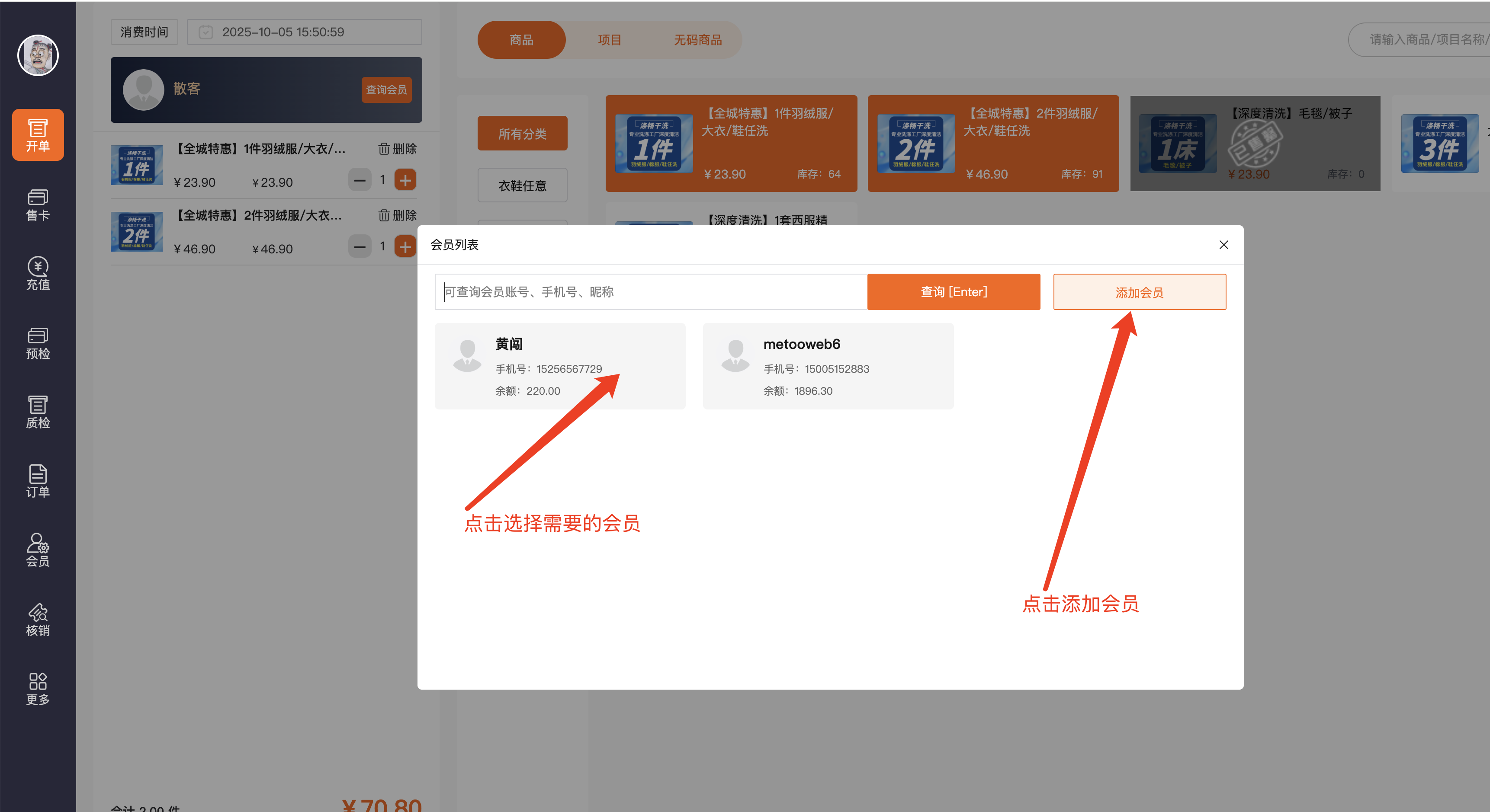1490x812 pixels.
Task: Select the 核销 verification sidebar icon
Action: (38, 620)
